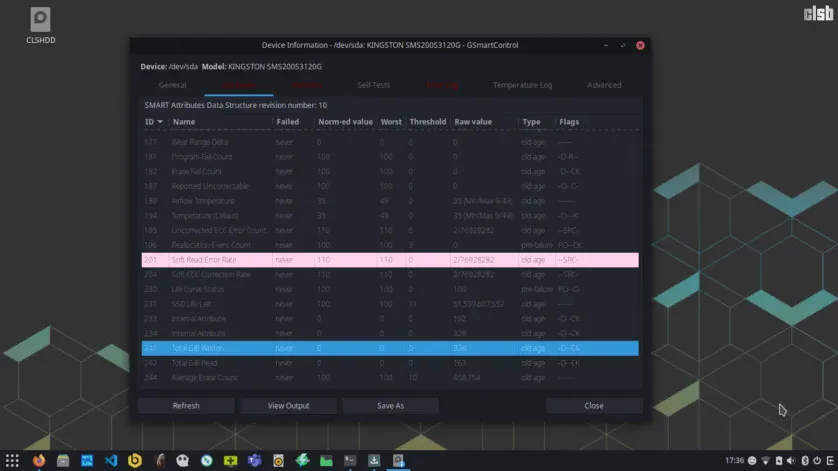The image size is (838, 471).
Task: Switch to the General tab
Action: coord(172,86)
